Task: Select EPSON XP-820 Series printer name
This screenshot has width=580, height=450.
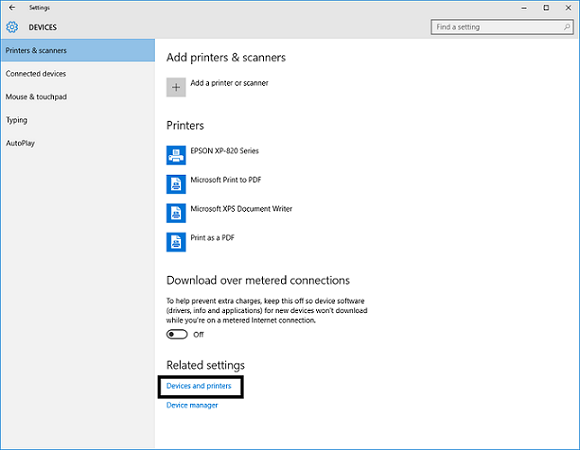Action: (225, 150)
